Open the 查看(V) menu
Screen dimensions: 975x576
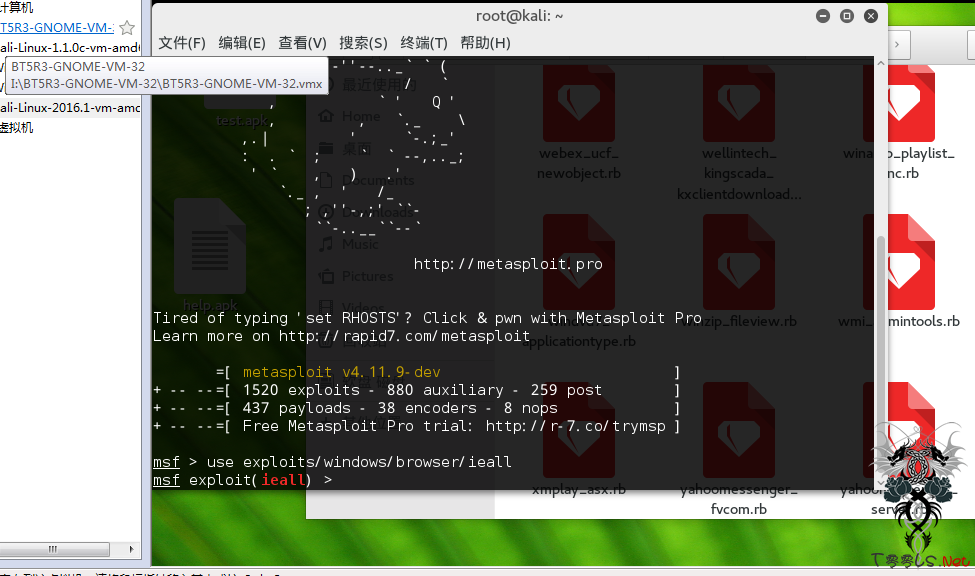click(302, 43)
